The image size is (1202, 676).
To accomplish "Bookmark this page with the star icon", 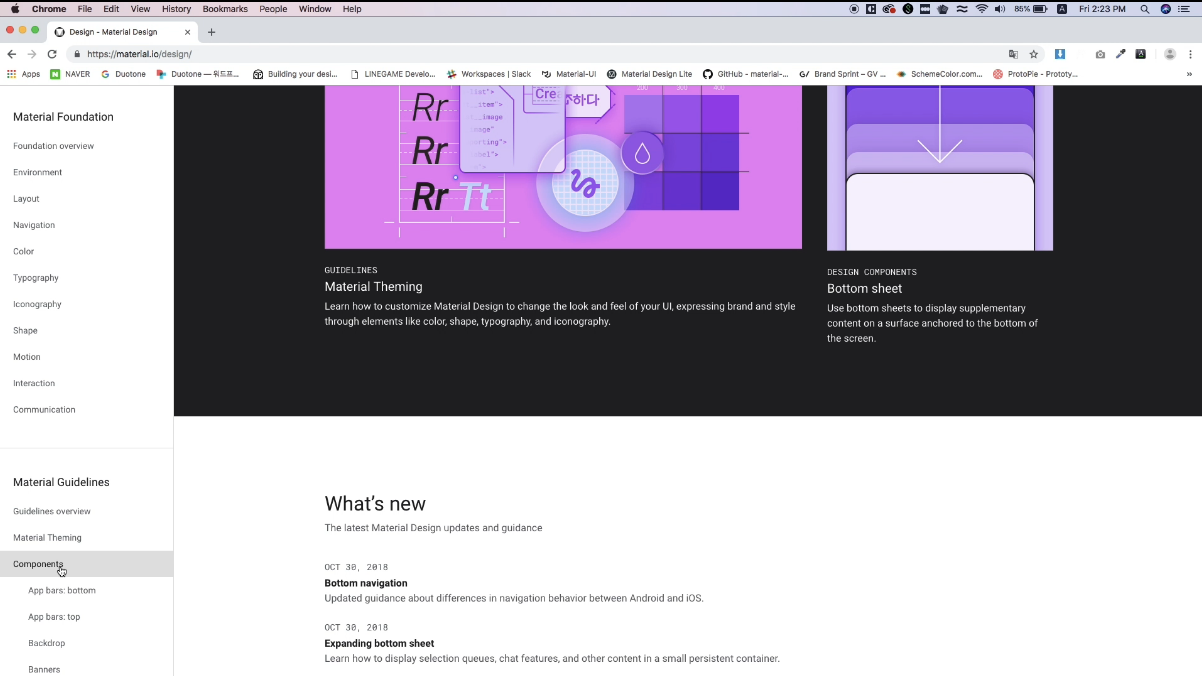I will 1034,54.
